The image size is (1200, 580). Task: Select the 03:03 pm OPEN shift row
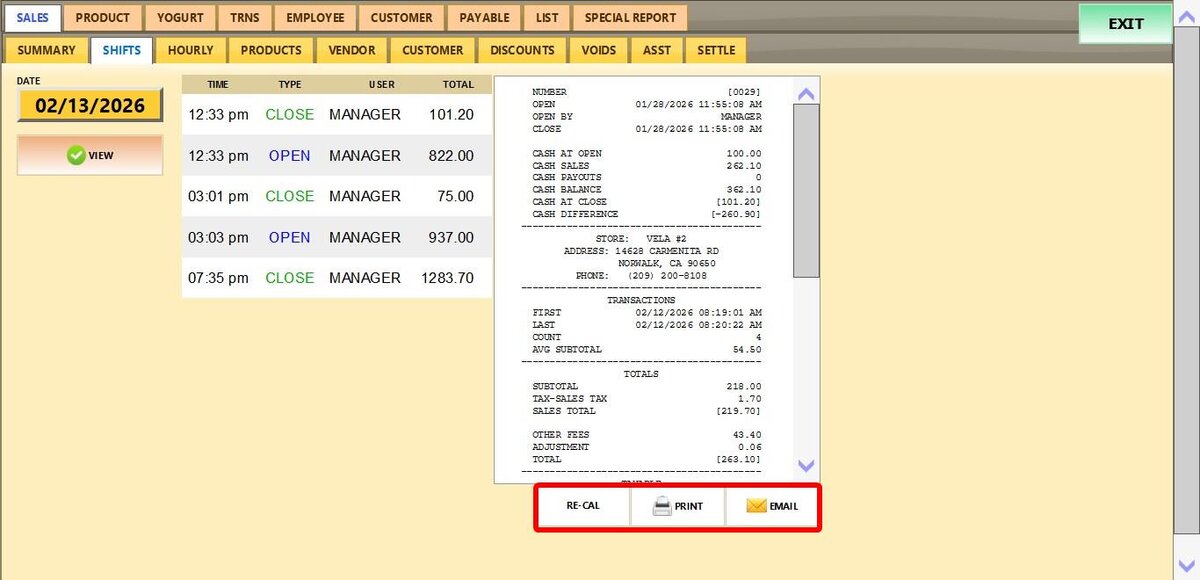(x=337, y=238)
